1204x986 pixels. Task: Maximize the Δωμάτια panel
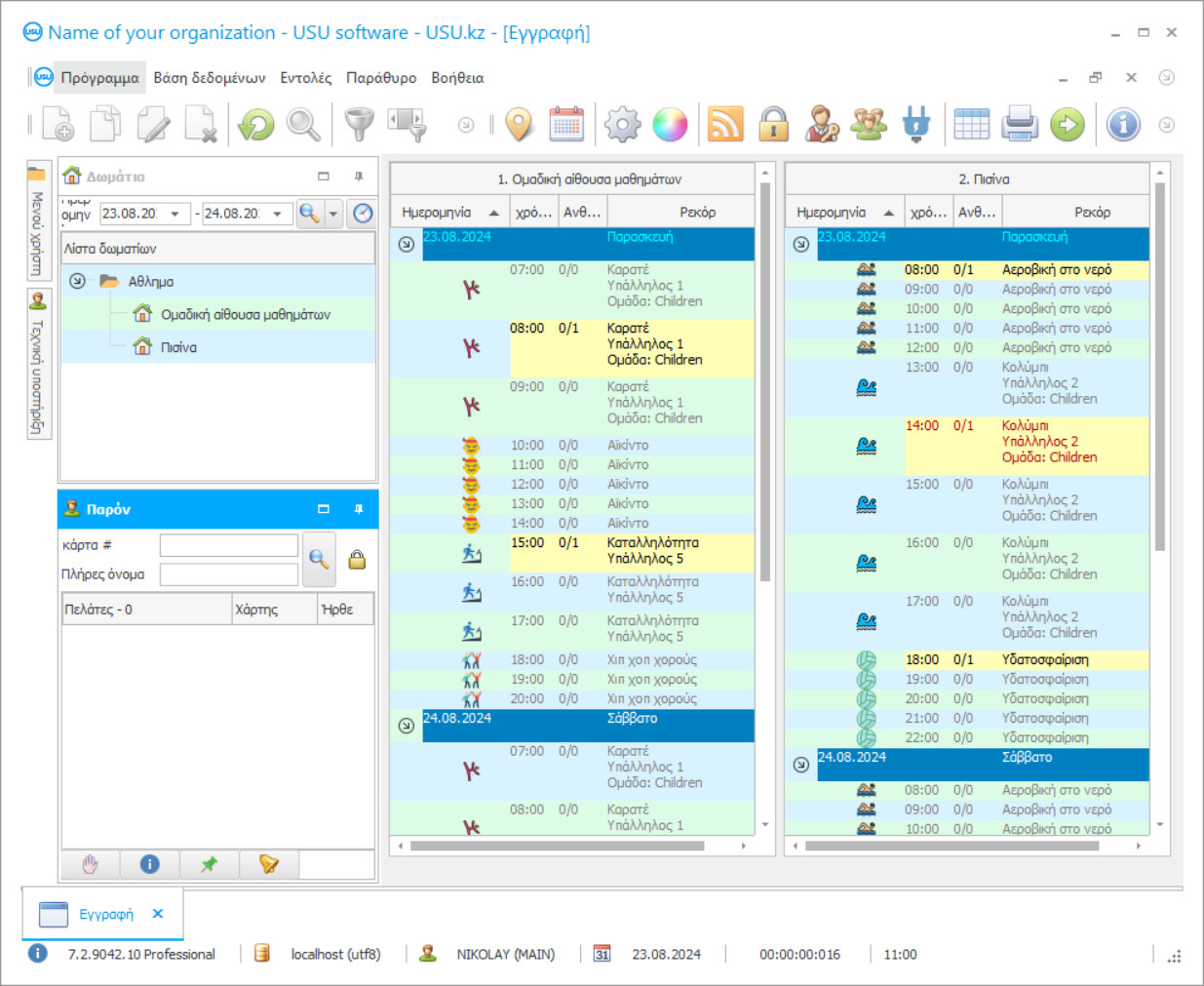click(x=324, y=177)
